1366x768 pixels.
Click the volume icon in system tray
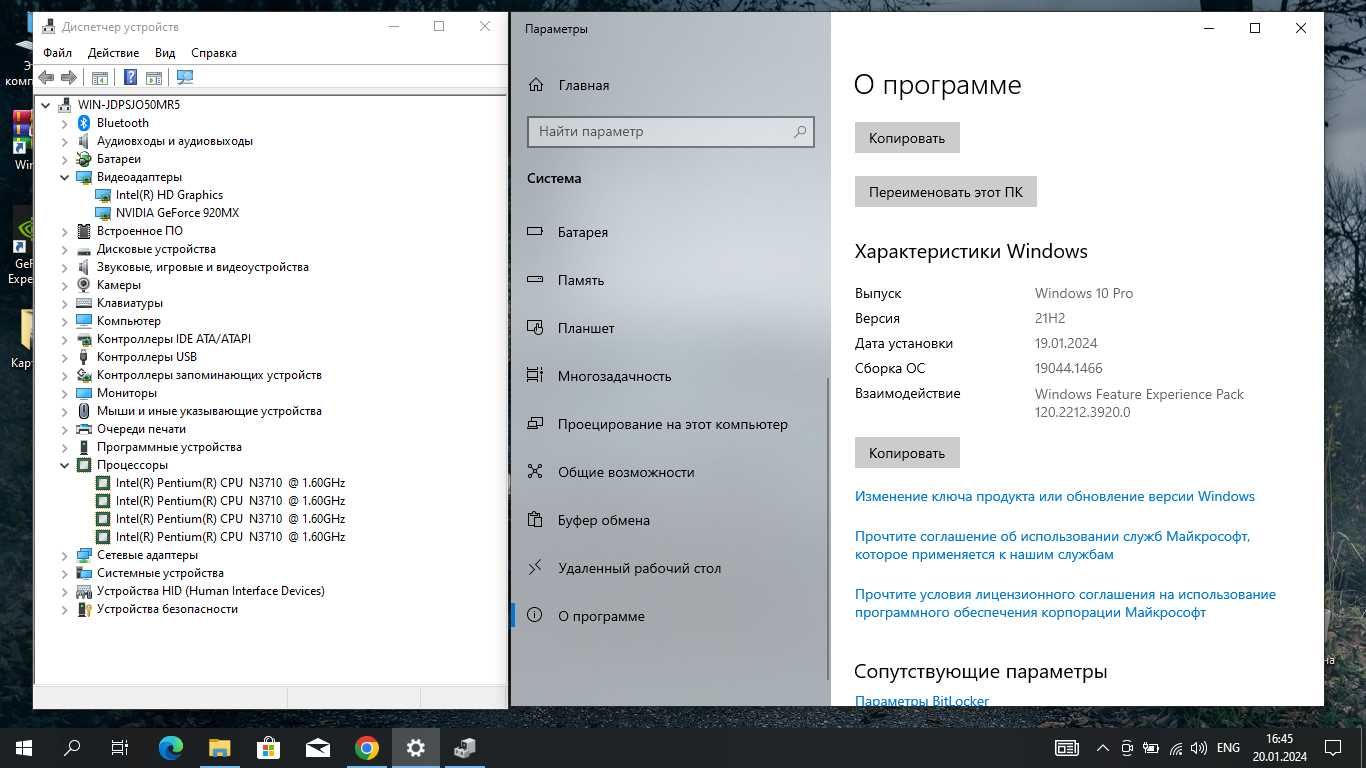pyautogui.click(x=1200, y=748)
